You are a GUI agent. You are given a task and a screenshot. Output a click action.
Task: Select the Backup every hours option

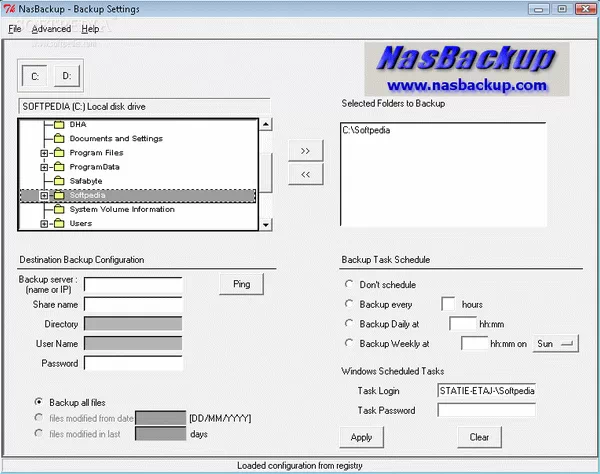coord(349,304)
